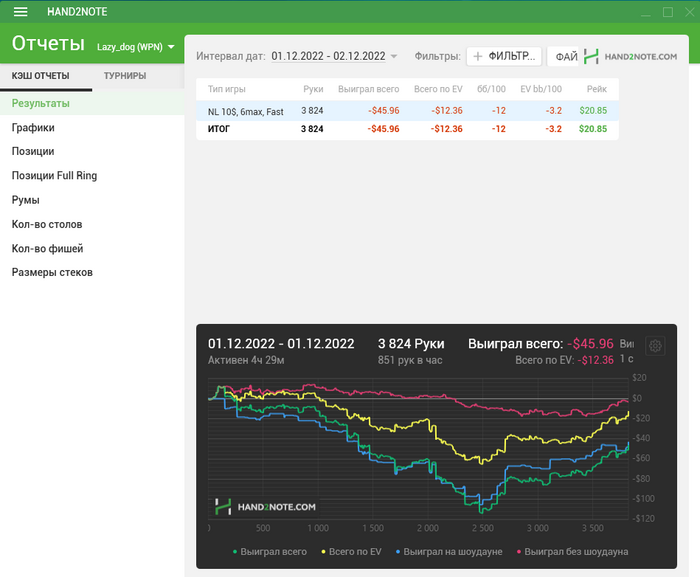Open Результаты report

click(x=92, y=103)
